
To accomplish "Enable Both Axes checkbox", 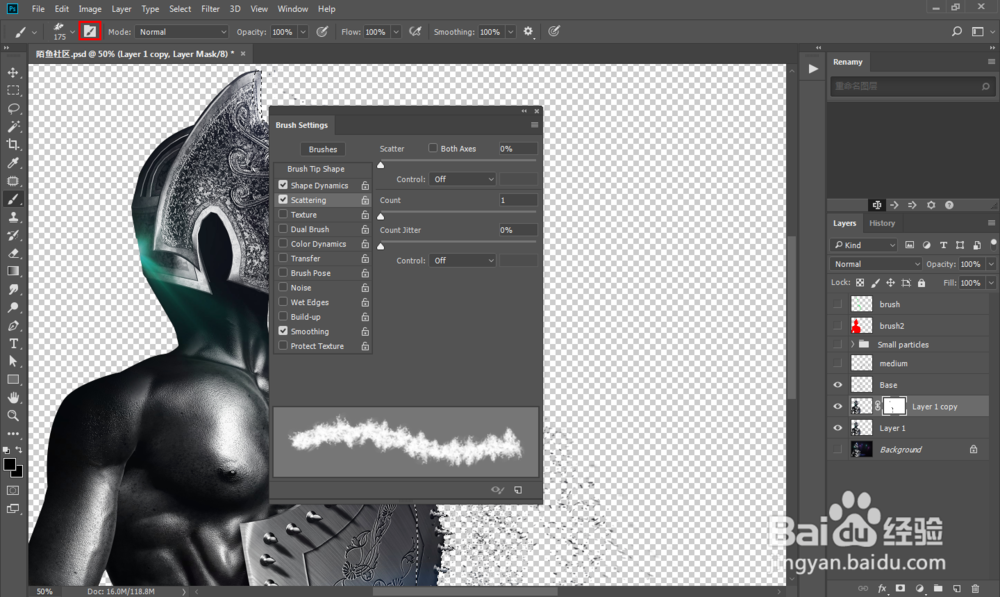I will [433, 148].
